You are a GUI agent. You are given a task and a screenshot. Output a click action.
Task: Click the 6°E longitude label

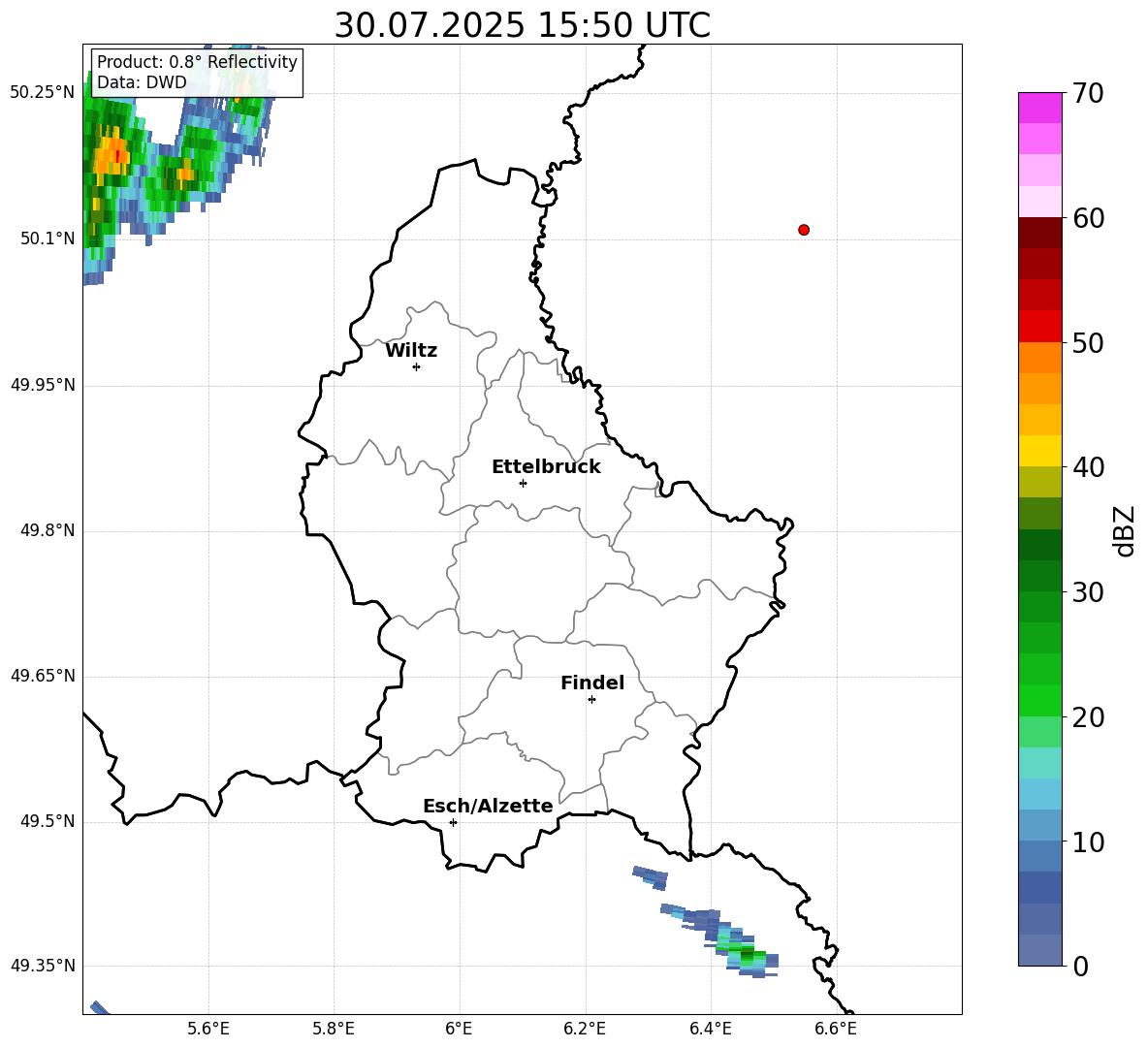pyautogui.click(x=459, y=1029)
